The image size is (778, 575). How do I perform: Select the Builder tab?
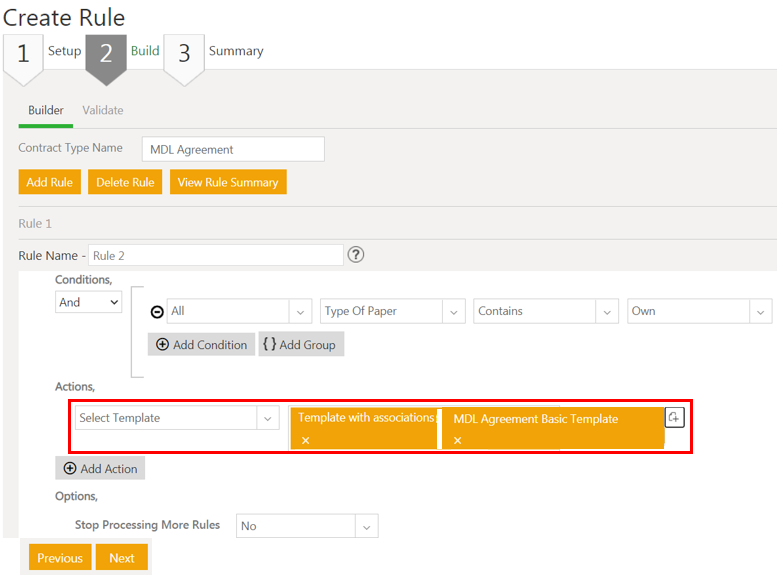click(46, 110)
